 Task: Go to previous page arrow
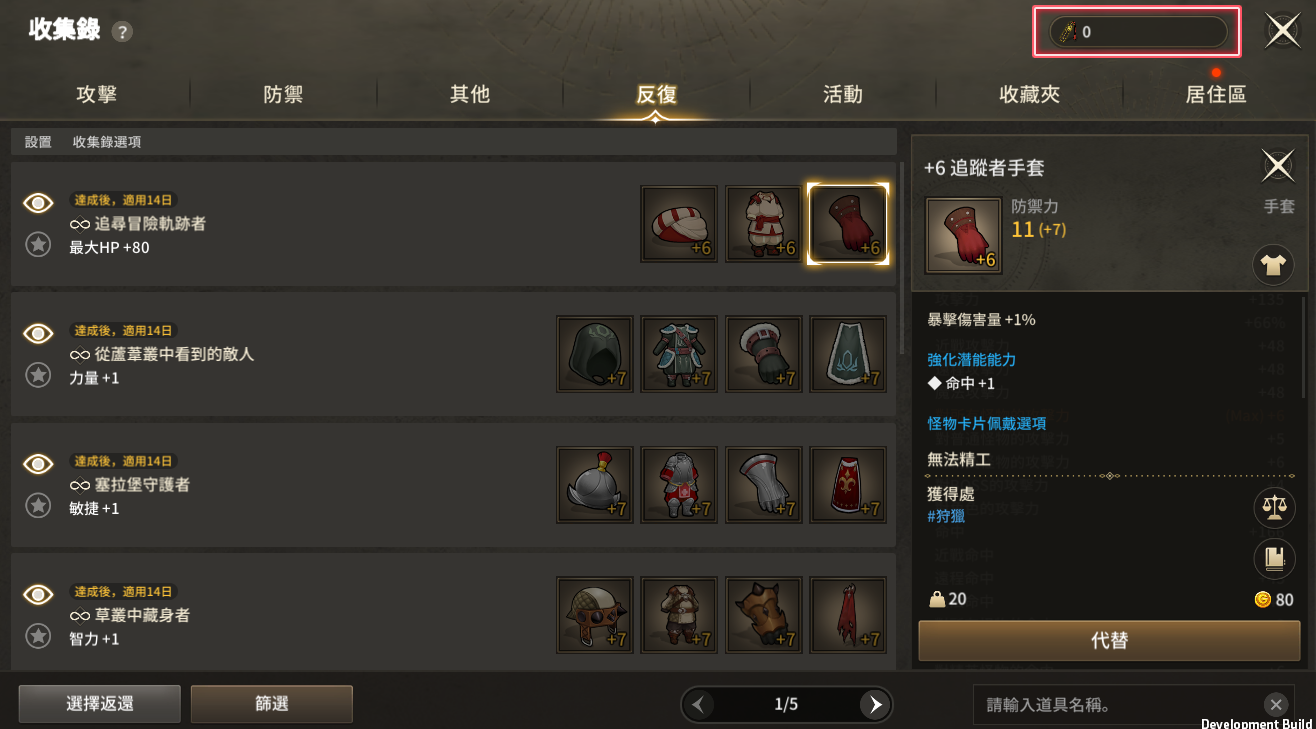(x=698, y=705)
